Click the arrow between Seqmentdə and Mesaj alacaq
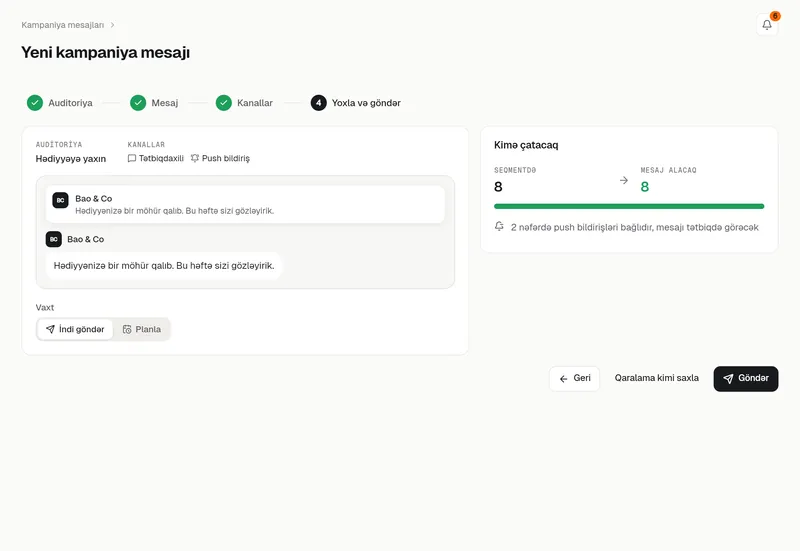The width and height of the screenshot is (800, 551). pos(623,180)
